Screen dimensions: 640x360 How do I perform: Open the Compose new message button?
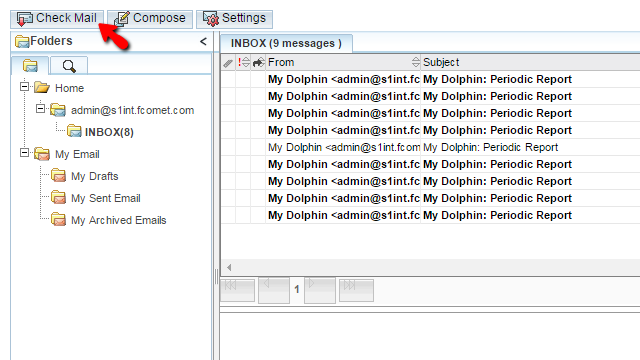tap(150, 19)
